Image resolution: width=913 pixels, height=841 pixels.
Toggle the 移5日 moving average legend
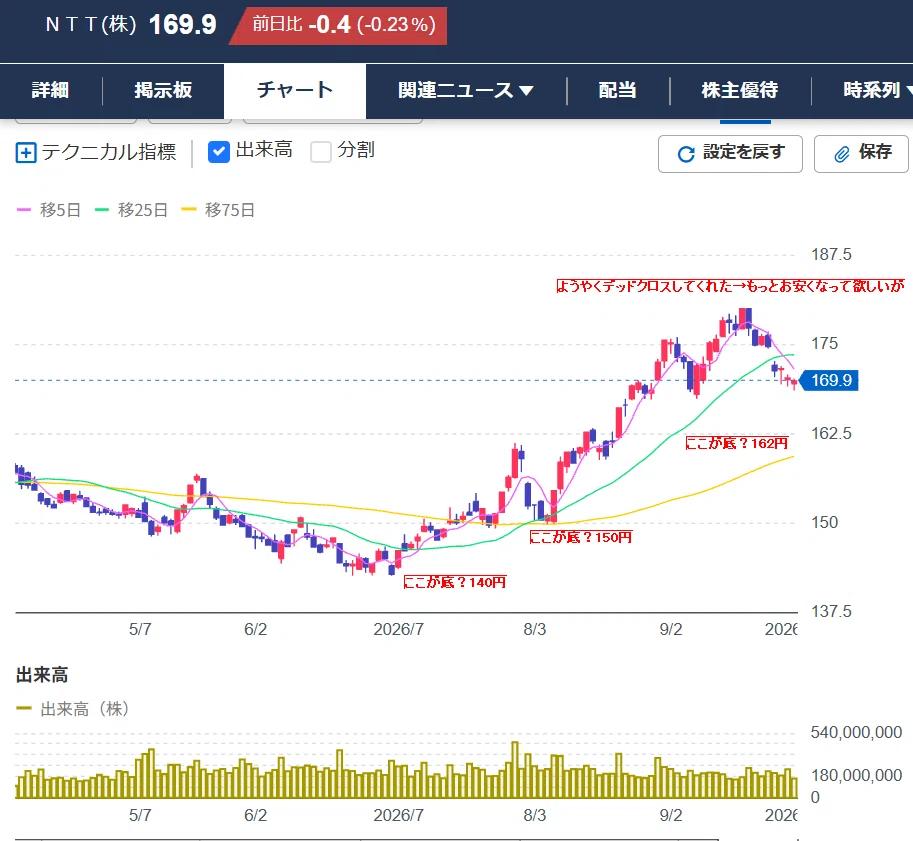pos(49,210)
